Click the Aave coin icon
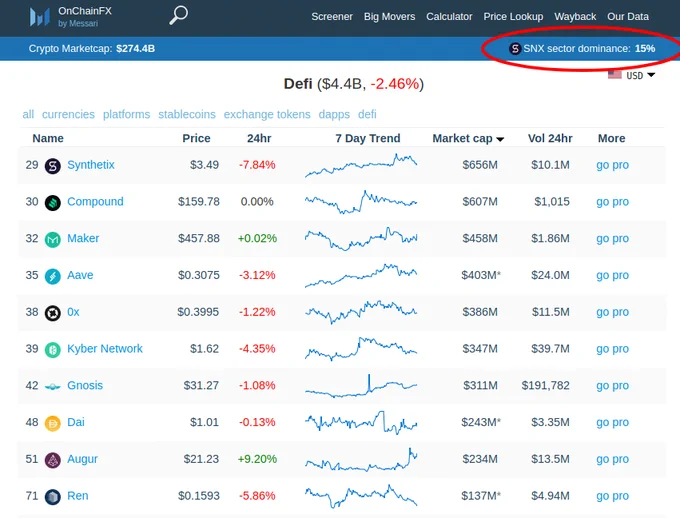This screenshot has height=518, width=680. pyautogui.click(x=53, y=276)
